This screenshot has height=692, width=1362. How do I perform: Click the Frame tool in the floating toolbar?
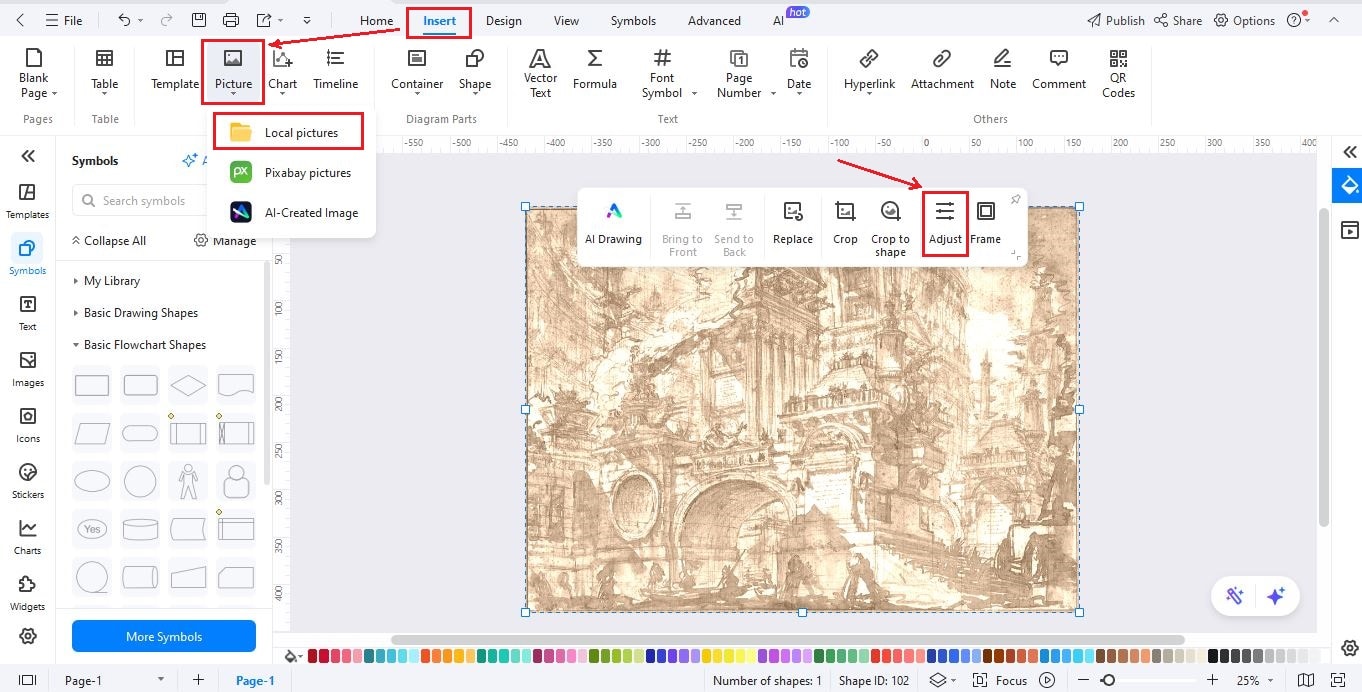(x=985, y=223)
